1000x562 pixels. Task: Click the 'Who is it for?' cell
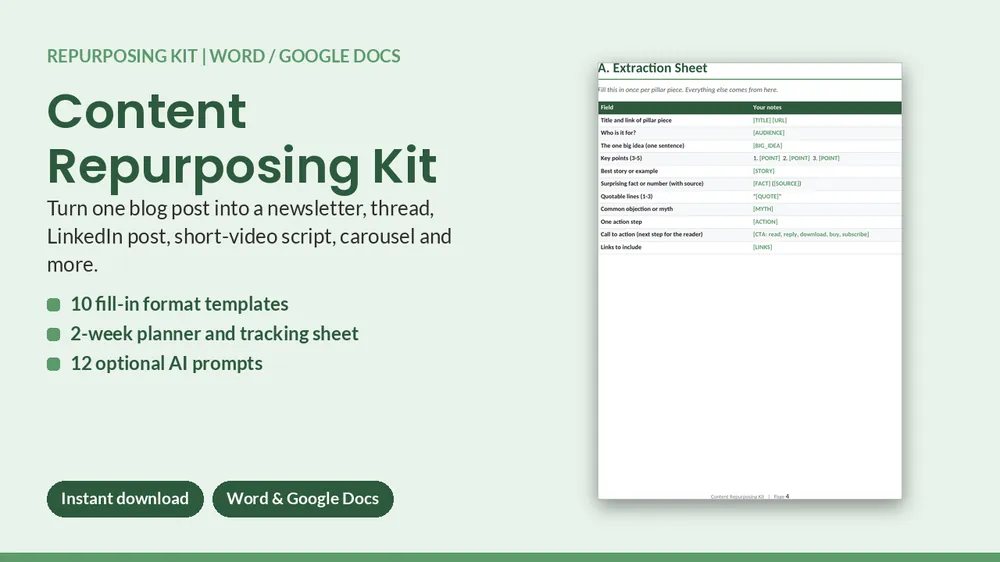(618, 133)
